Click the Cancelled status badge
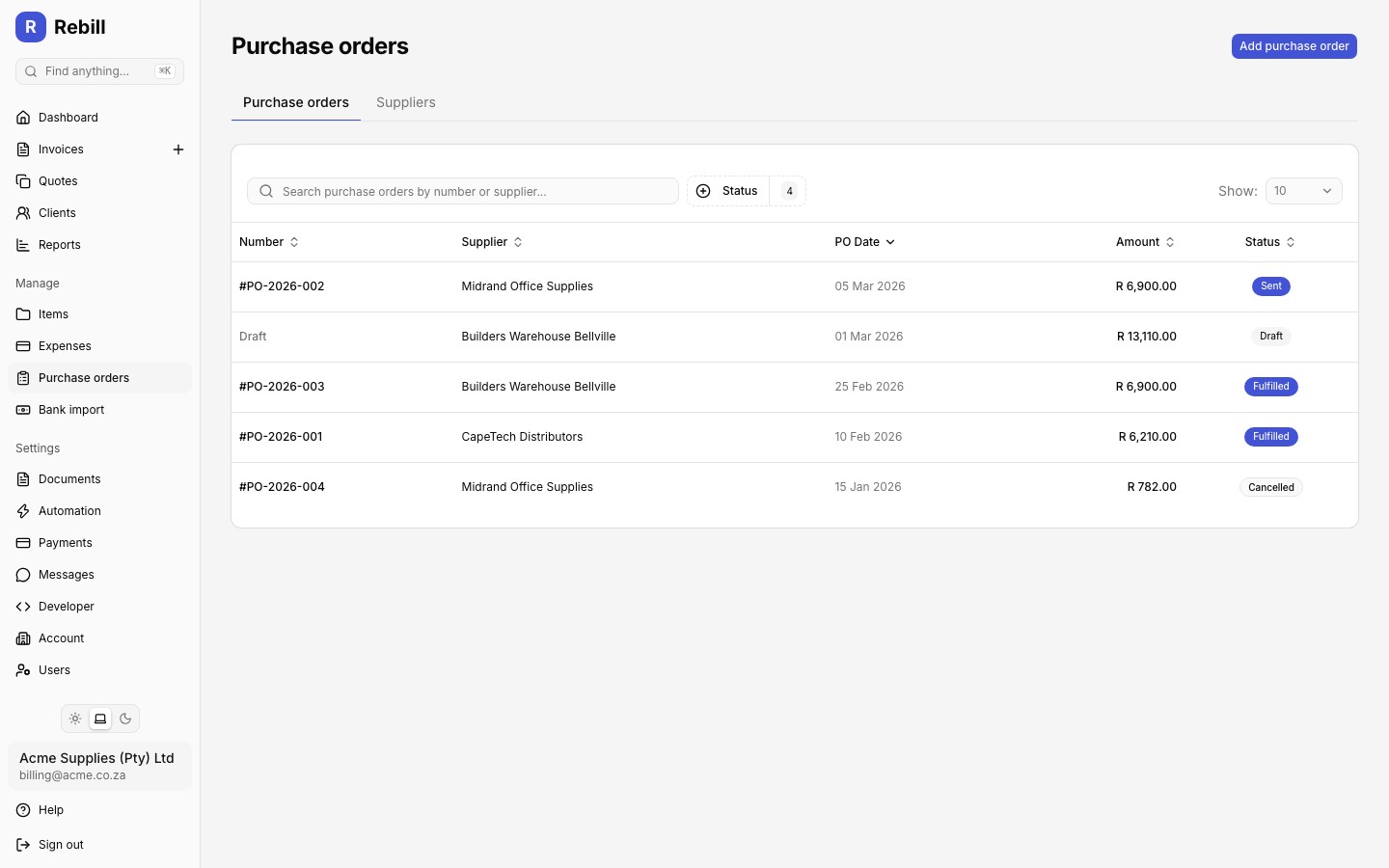The height and width of the screenshot is (868, 1389). [x=1271, y=487]
